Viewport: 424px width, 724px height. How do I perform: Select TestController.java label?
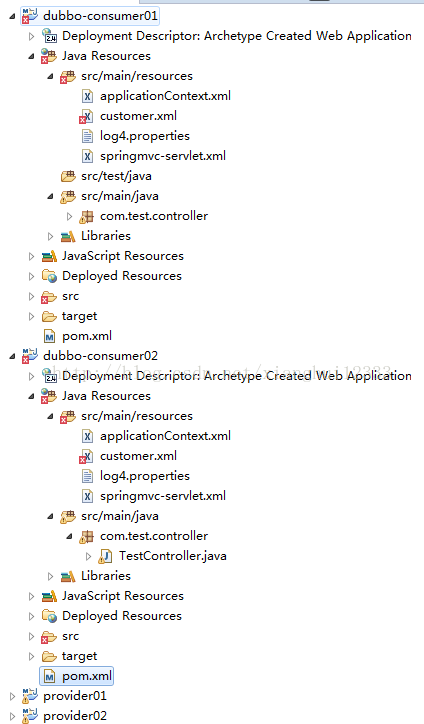172,556
